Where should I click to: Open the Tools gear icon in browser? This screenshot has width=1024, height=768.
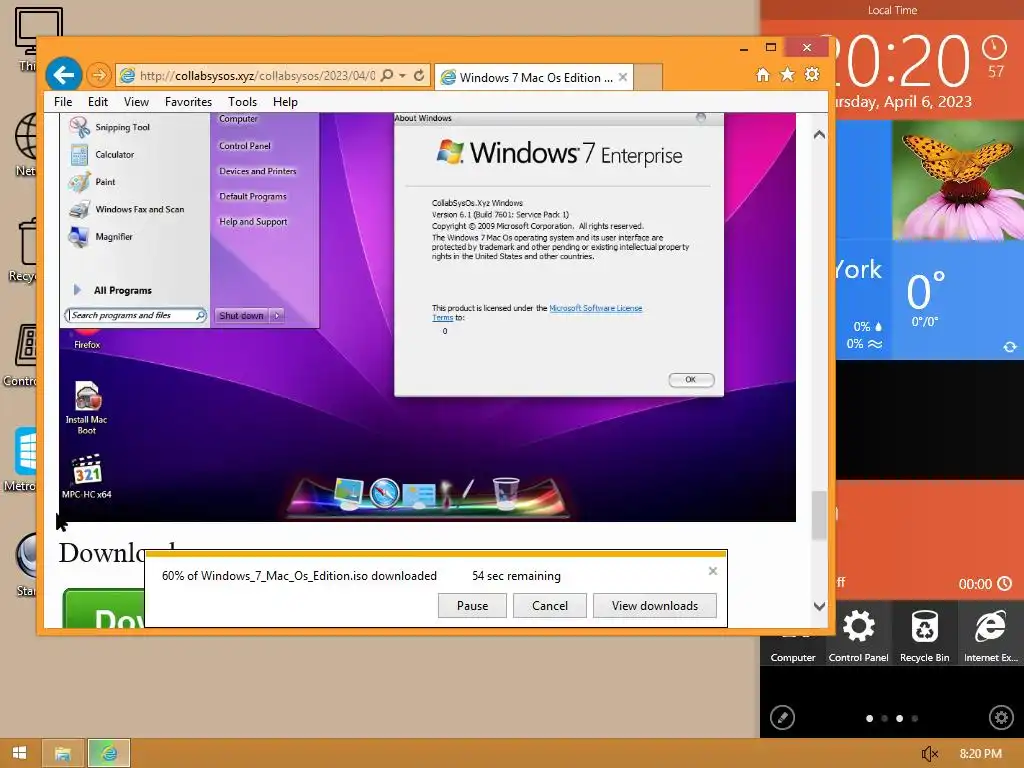[812, 74]
